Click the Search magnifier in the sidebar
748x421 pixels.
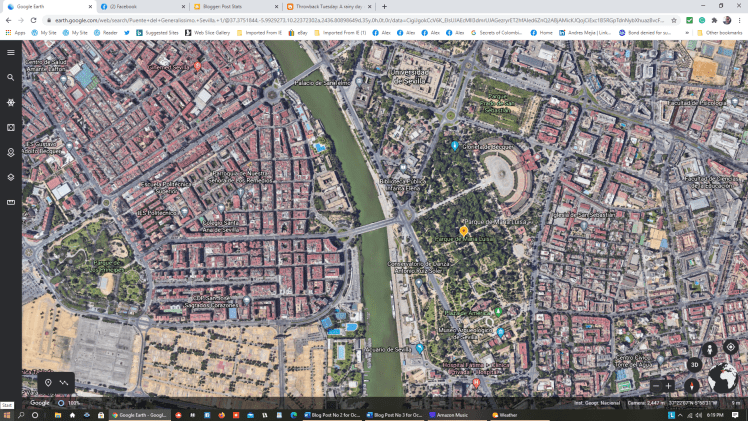(10, 77)
